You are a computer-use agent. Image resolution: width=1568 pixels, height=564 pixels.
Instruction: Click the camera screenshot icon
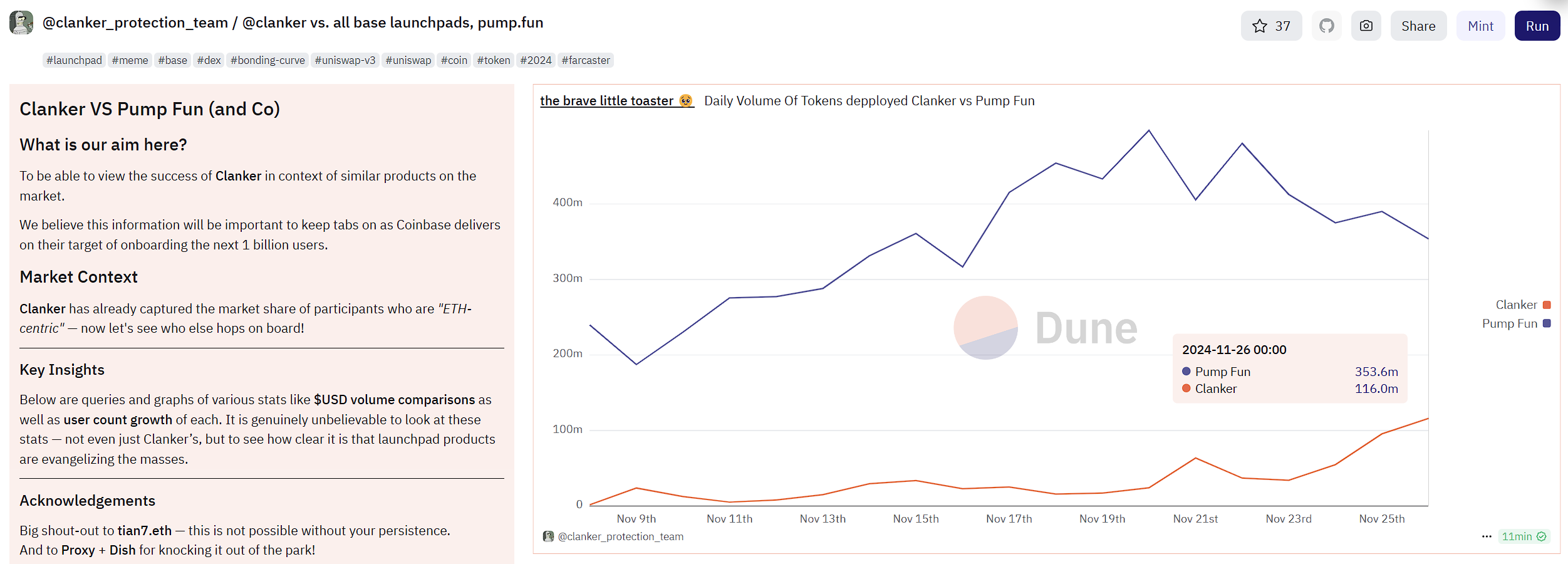coord(1366,26)
